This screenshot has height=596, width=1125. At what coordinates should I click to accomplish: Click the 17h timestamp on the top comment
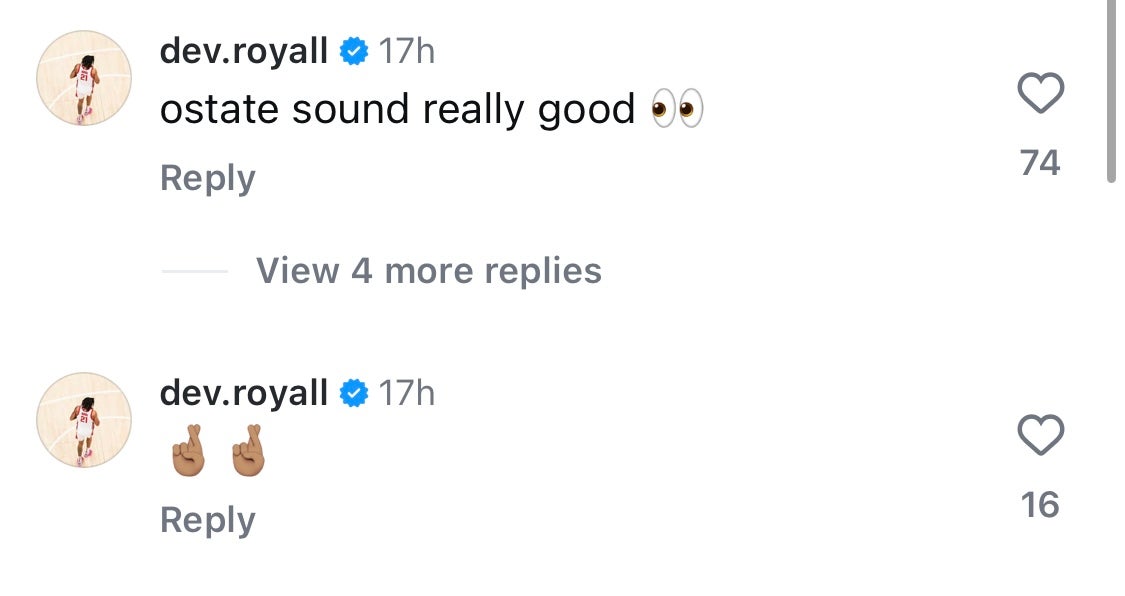(407, 51)
